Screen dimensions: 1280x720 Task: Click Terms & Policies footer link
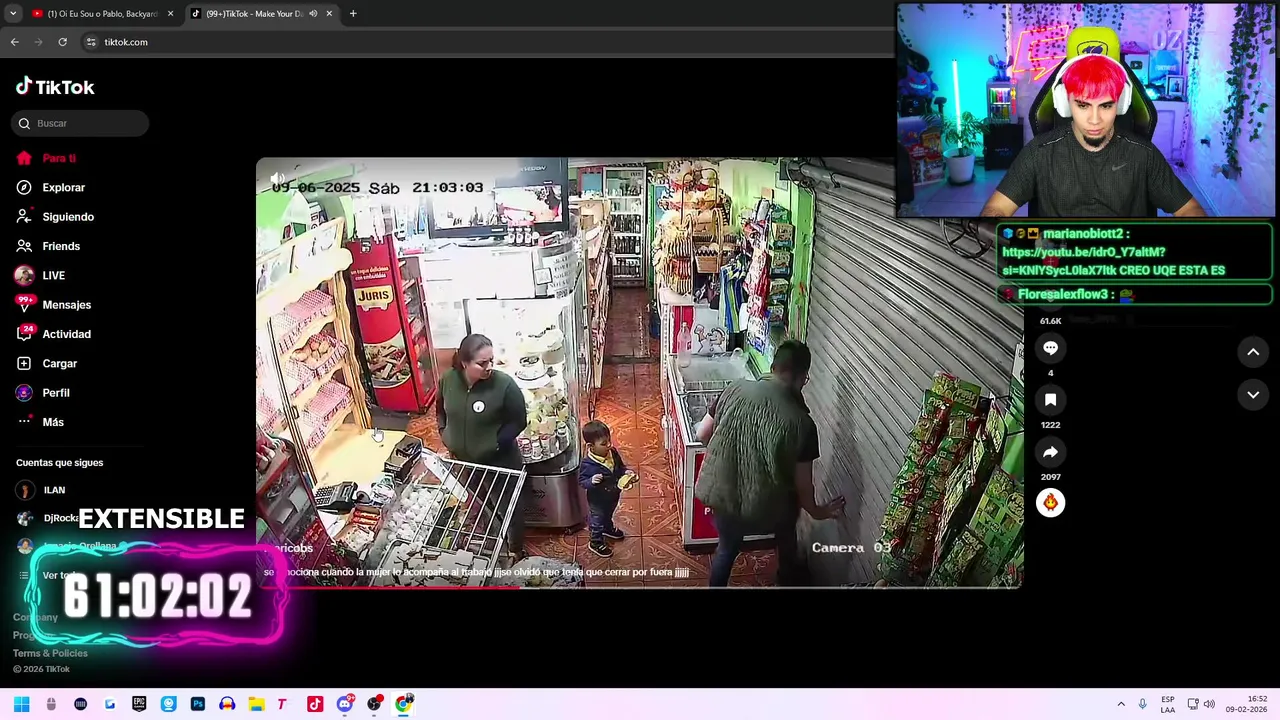[x=50, y=653]
